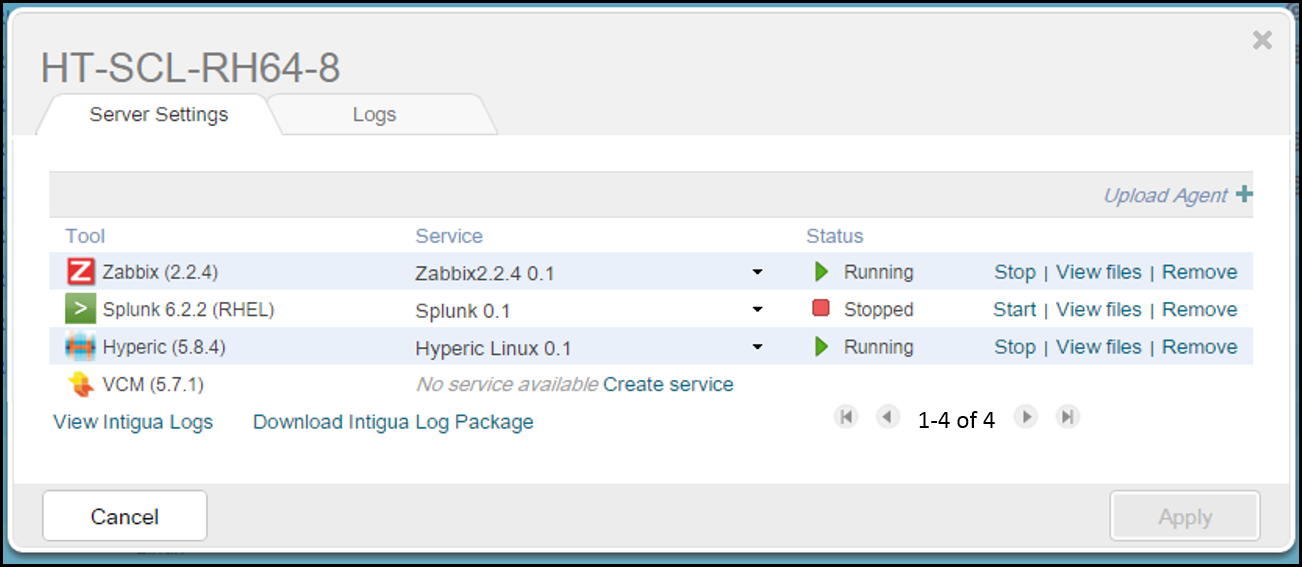Click the Zabbix tool icon
This screenshot has height=567, width=1302.
pyautogui.click(x=80, y=272)
